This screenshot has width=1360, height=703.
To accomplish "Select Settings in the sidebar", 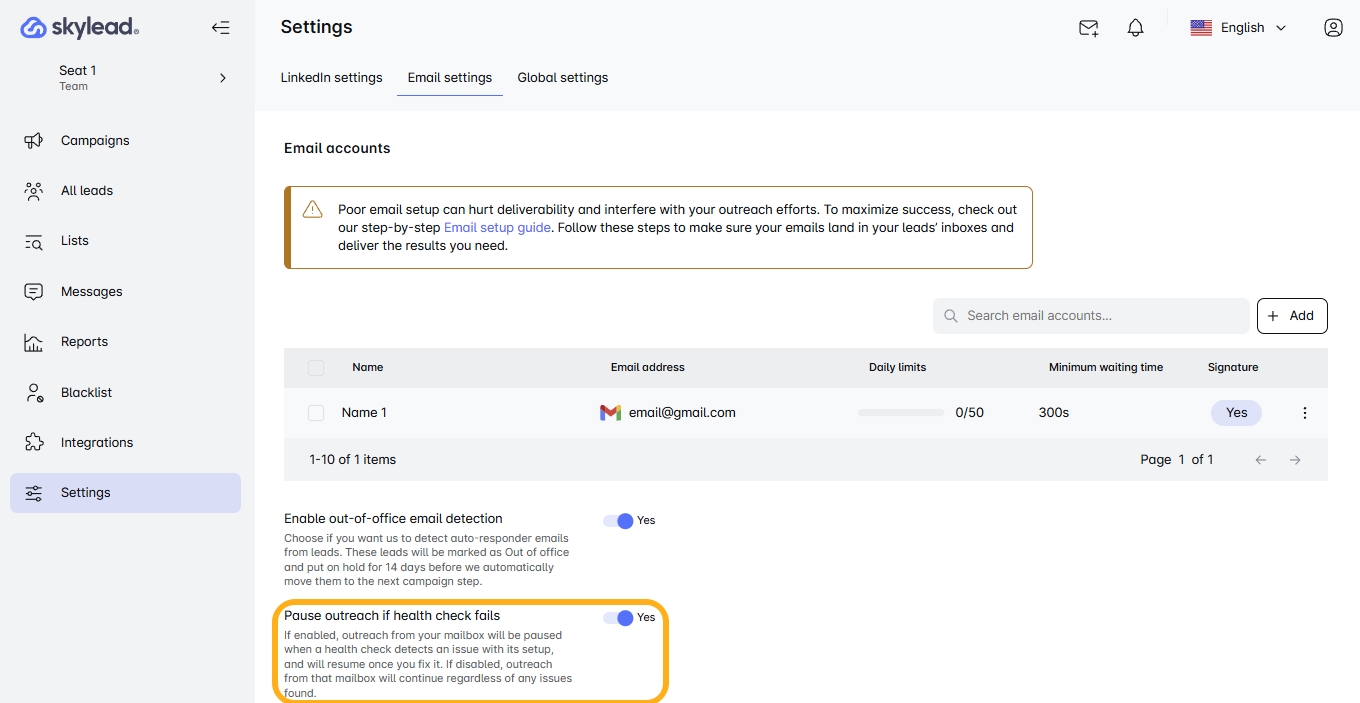I will (x=125, y=493).
